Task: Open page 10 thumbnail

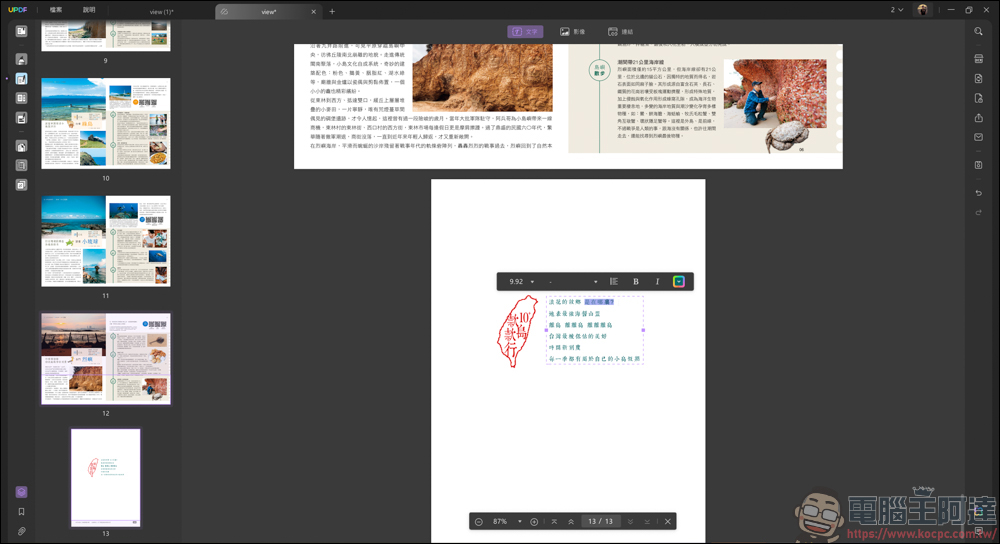Action: [x=106, y=123]
